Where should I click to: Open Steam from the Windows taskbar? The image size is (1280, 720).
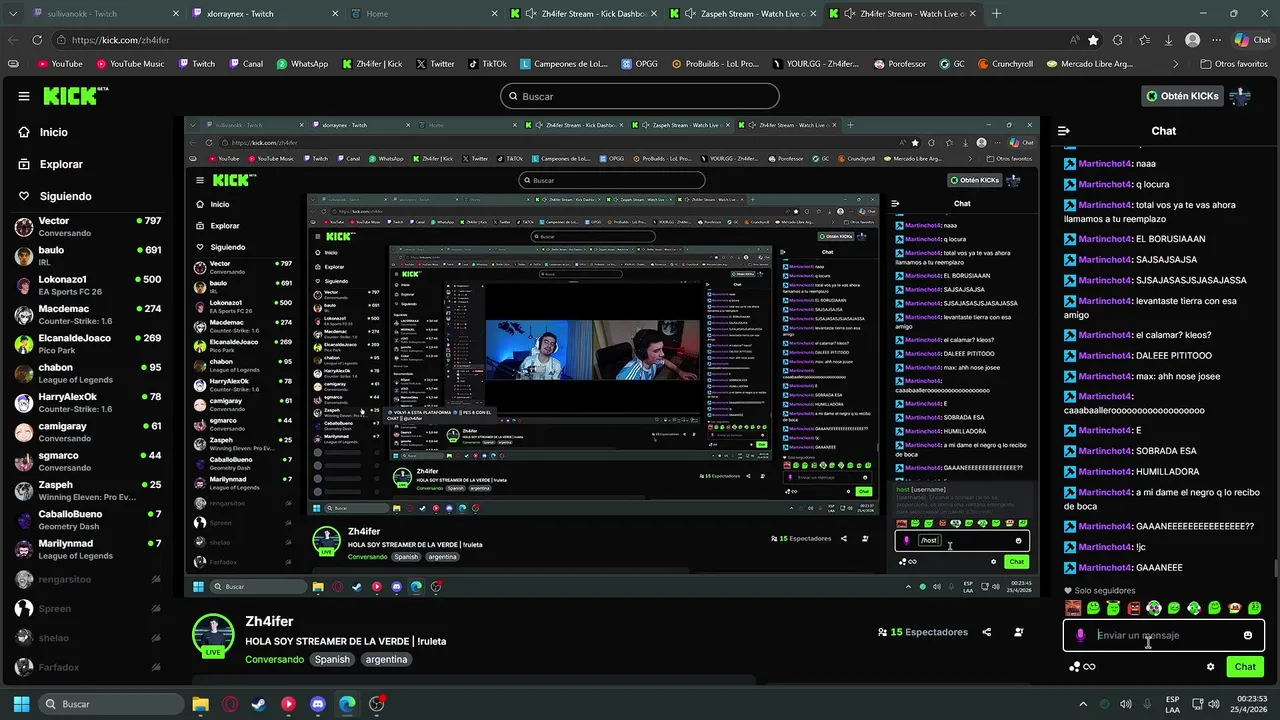tap(259, 704)
